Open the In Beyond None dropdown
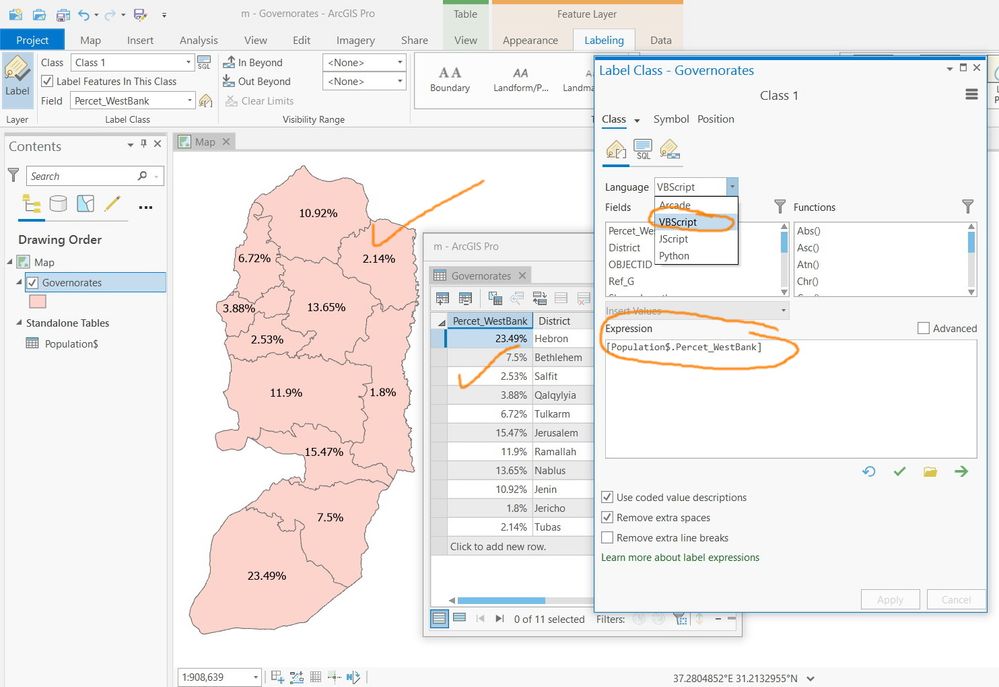This screenshot has width=999, height=687. [x=399, y=62]
